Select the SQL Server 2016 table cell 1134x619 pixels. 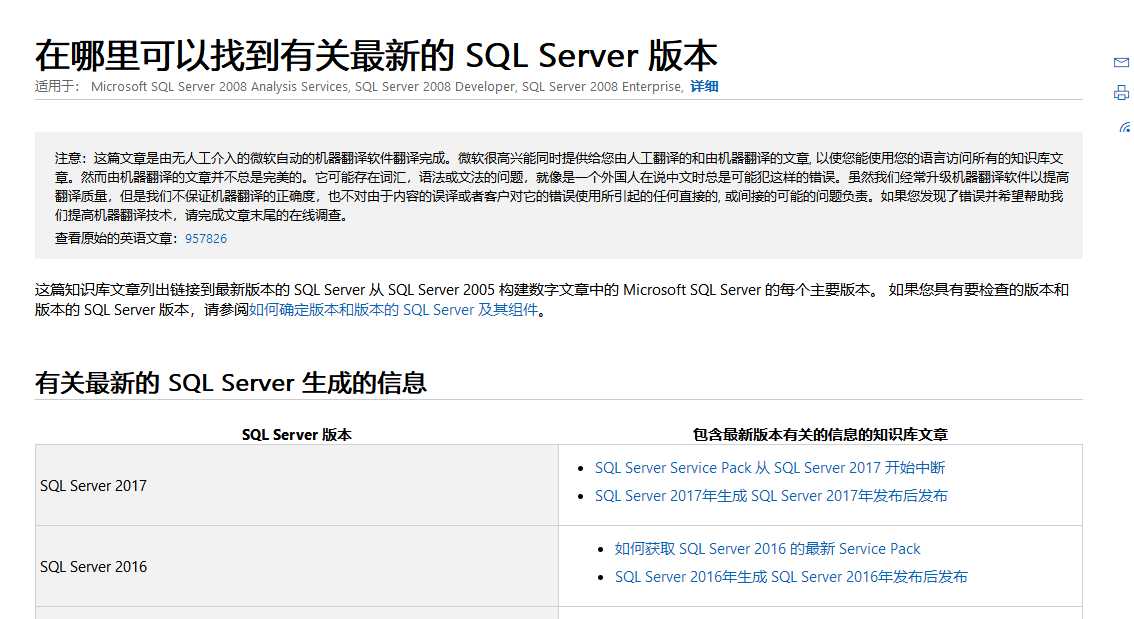(x=297, y=566)
